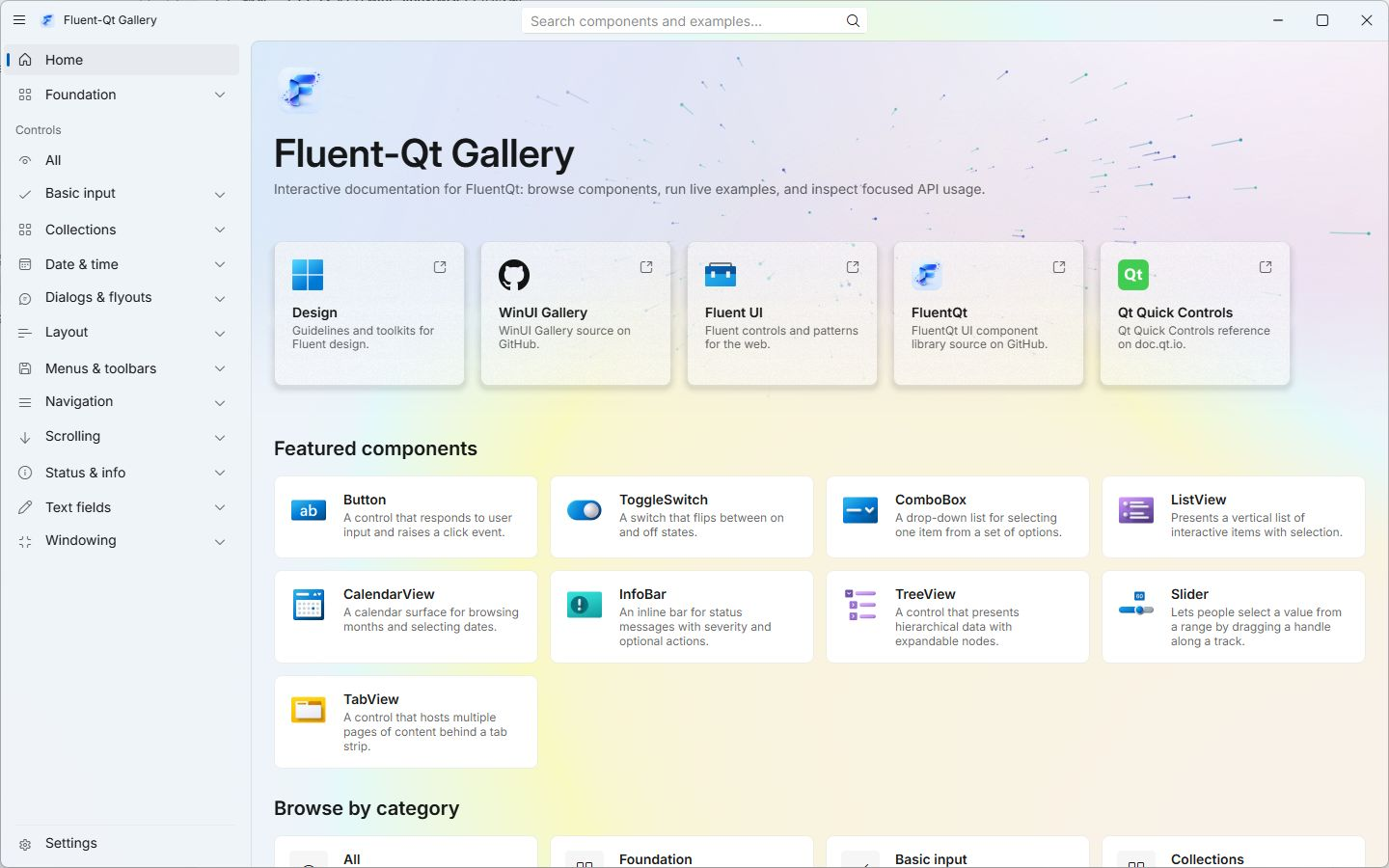Click the search magnifier icon
This screenshot has width=1389, height=868.
[x=853, y=21]
